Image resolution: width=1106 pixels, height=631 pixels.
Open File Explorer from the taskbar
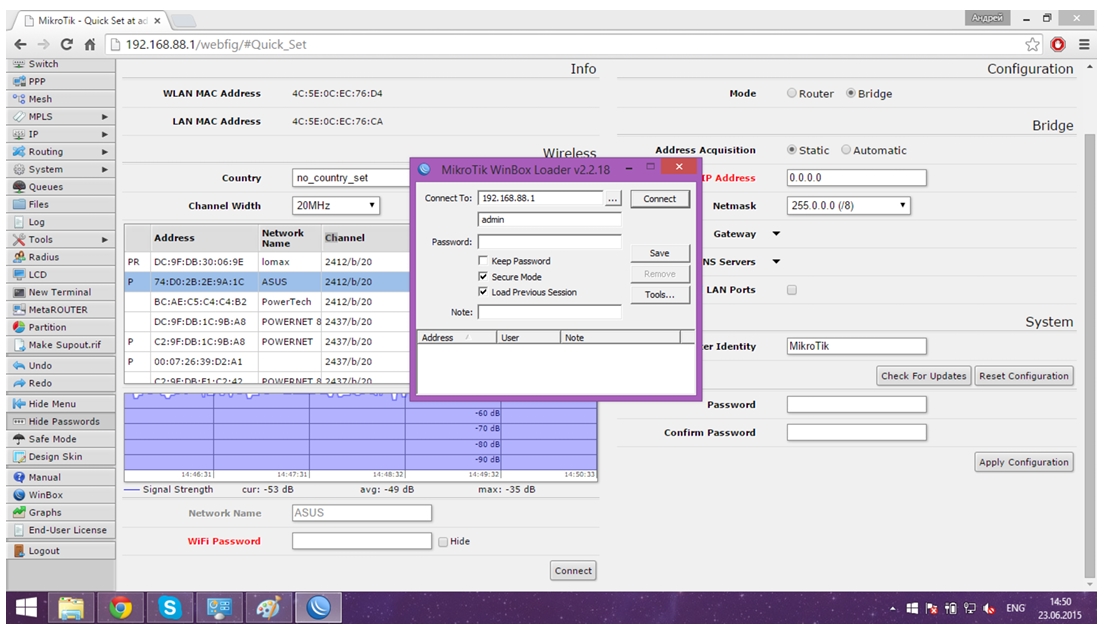click(71, 607)
